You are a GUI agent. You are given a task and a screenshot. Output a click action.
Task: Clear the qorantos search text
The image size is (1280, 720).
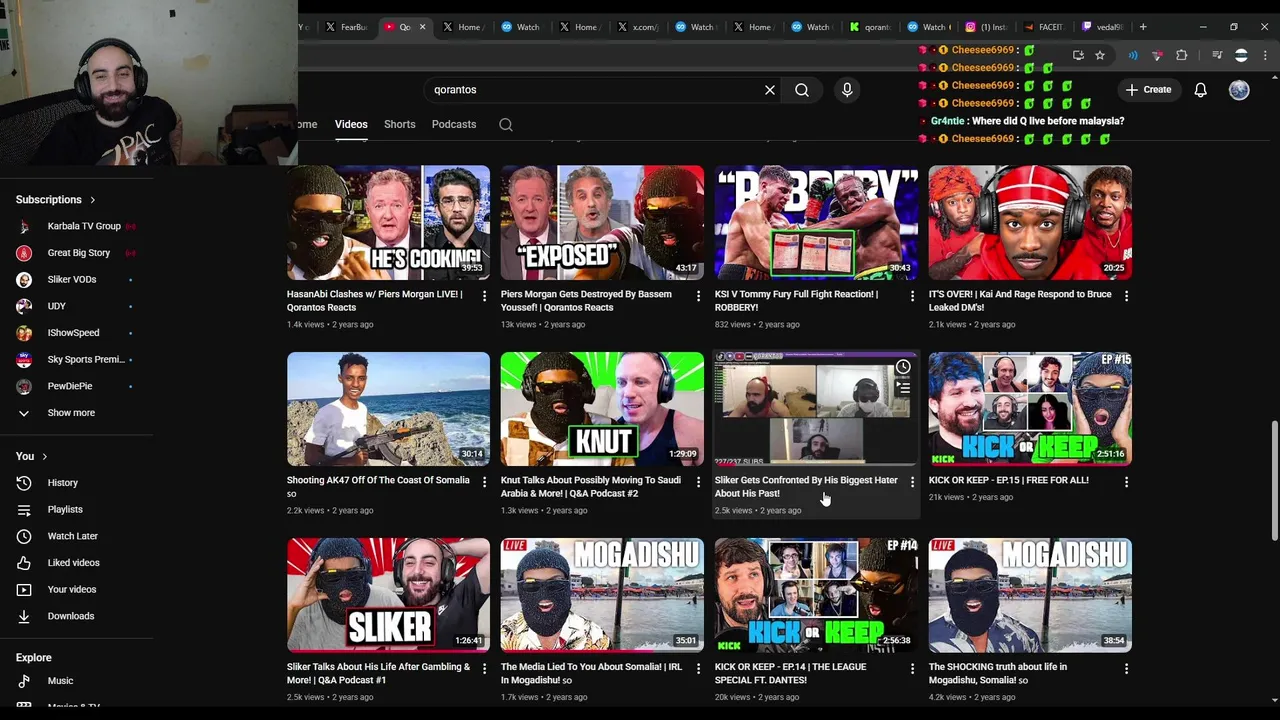click(770, 90)
